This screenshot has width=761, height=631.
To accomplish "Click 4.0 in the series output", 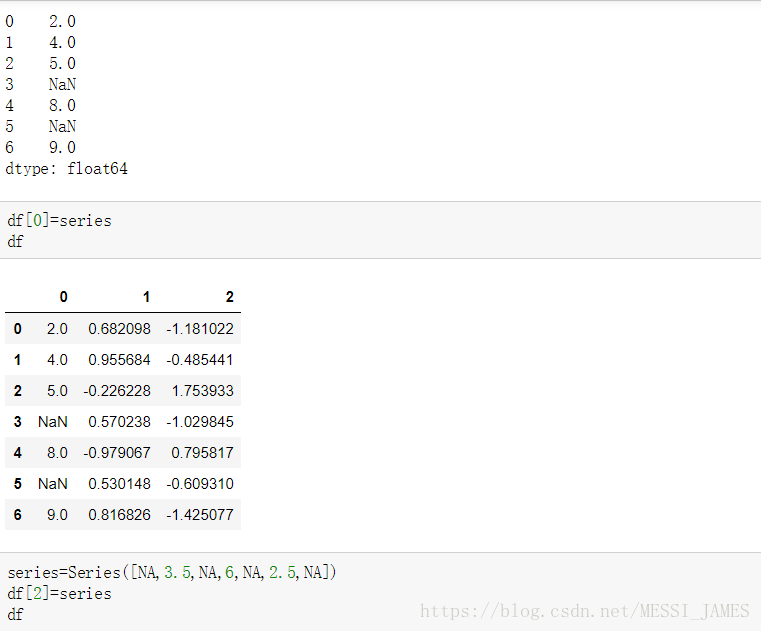I will click(x=63, y=43).
